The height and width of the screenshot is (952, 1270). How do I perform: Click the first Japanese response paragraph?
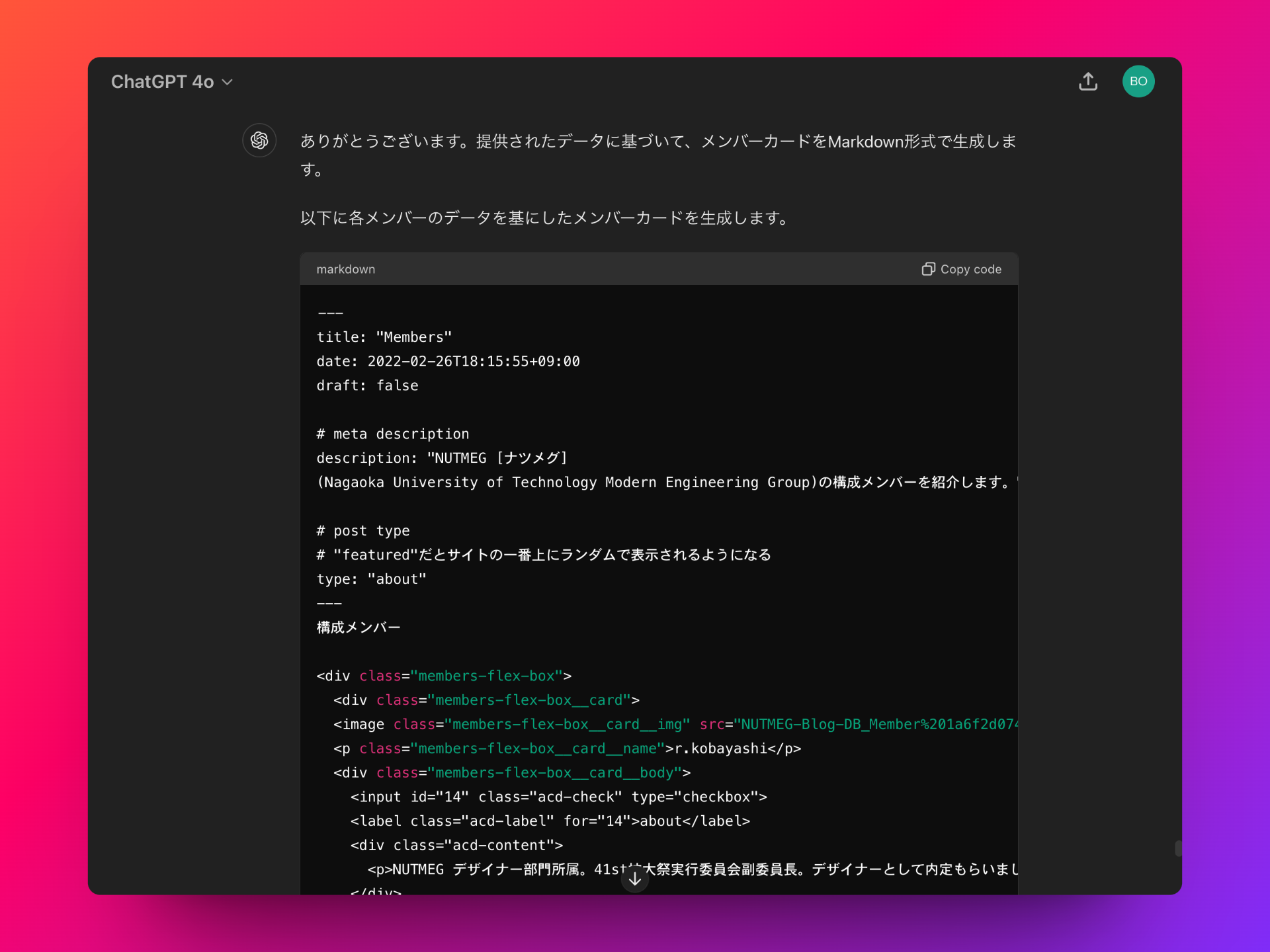click(657, 155)
